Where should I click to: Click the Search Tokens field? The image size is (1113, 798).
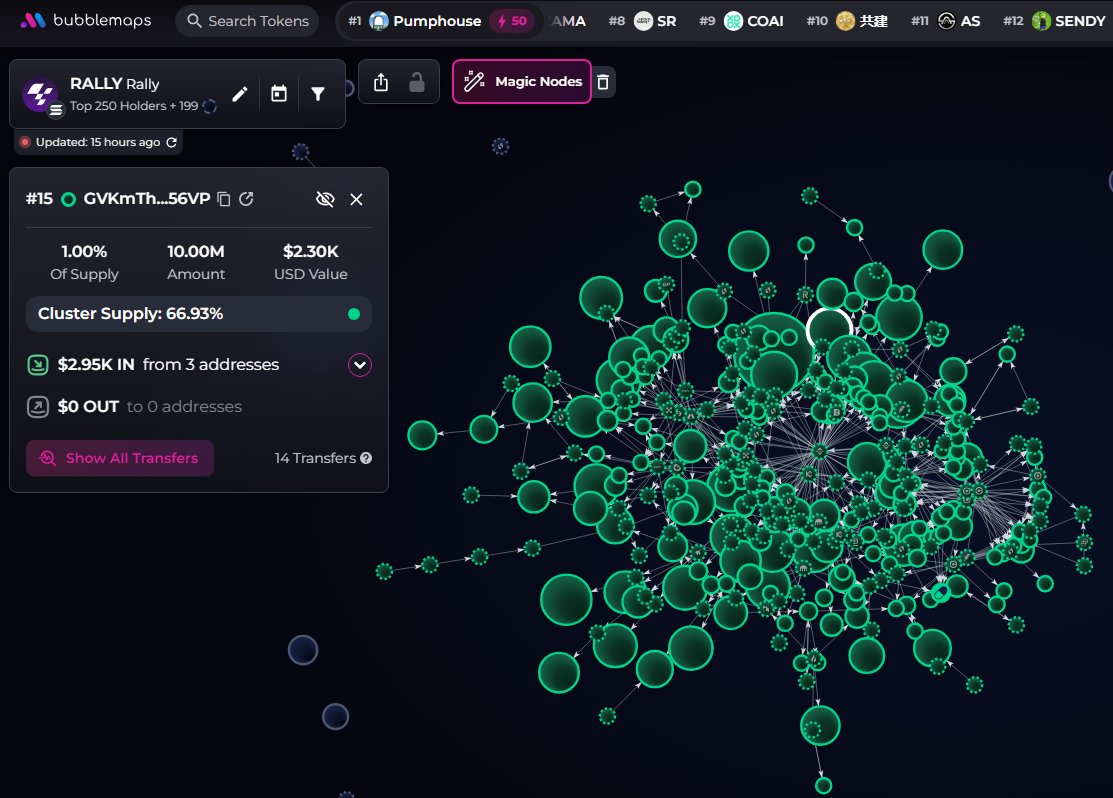tap(247, 21)
